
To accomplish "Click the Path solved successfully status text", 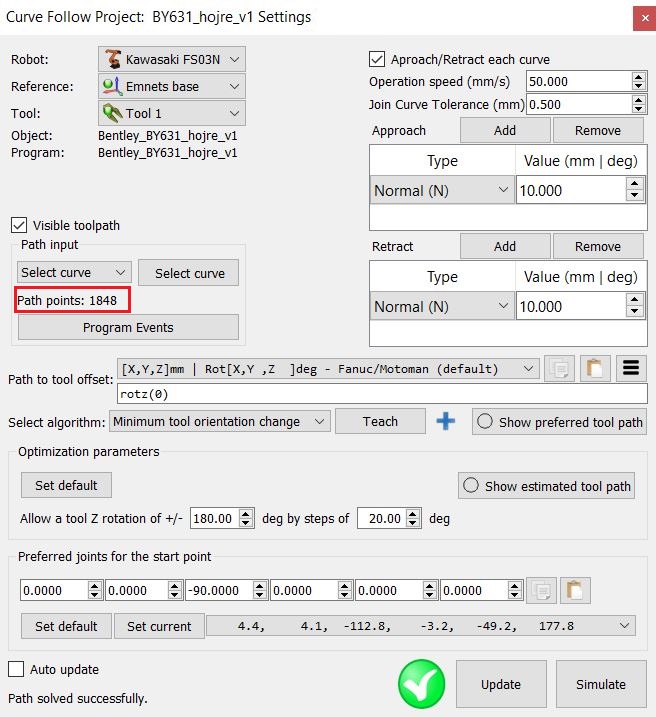I will [78, 698].
